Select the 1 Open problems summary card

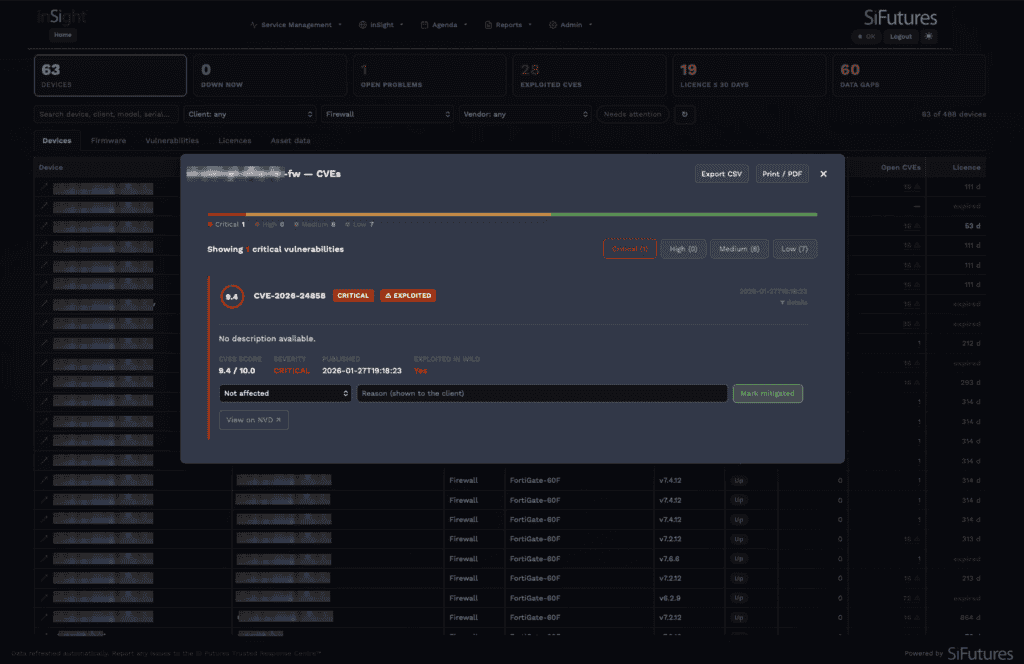(430, 75)
